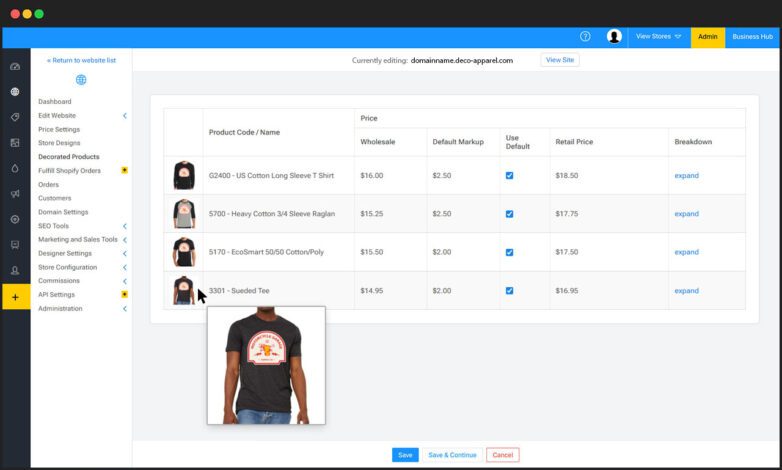Open the help question mark icon
The height and width of the screenshot is (470, 782).
click(585, 37)
